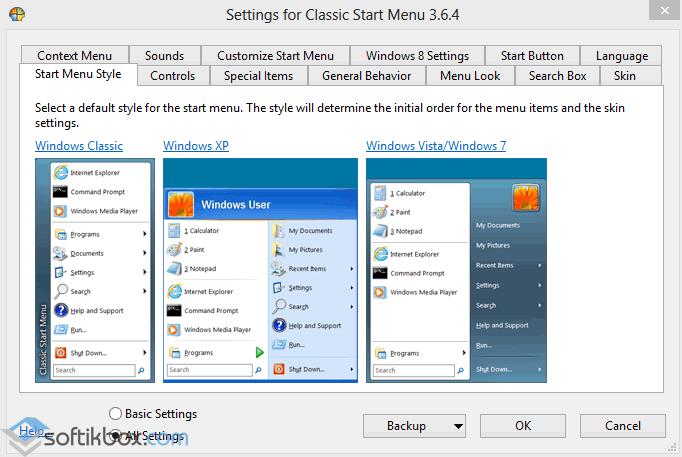Click the user avatar in Windows 7 preview

tap(526, 198)
